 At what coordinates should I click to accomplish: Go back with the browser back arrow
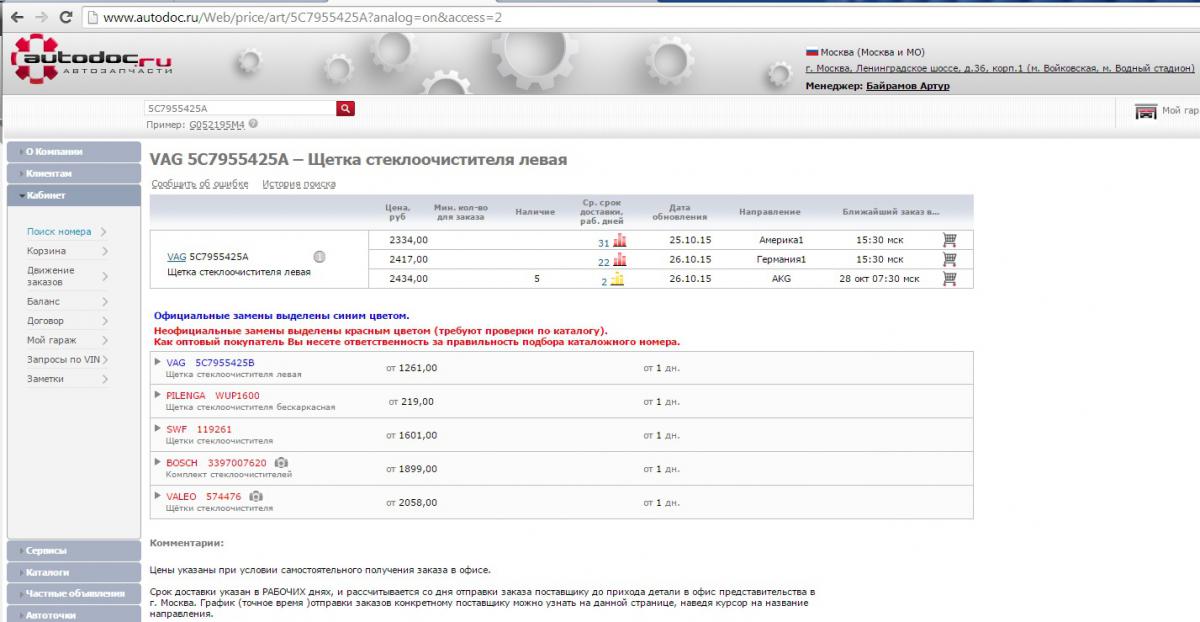click(17, 17)
